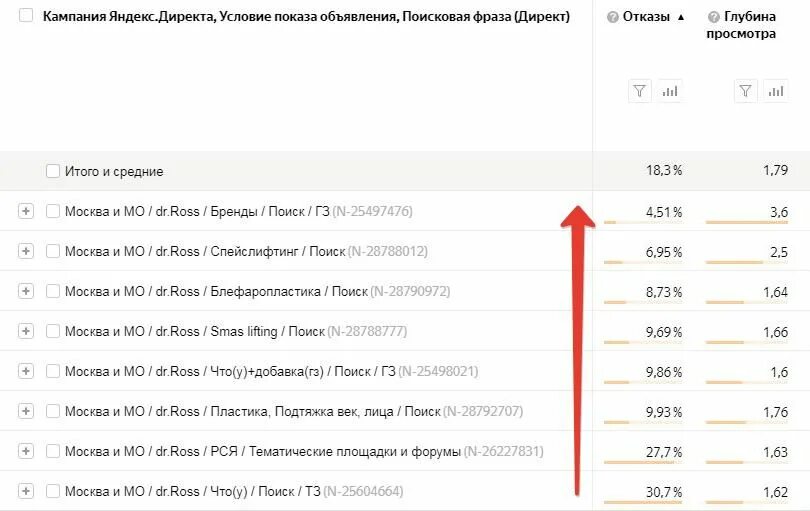Select total view depth 1,79
The image size is (810, 511).
tap(775, 170)
